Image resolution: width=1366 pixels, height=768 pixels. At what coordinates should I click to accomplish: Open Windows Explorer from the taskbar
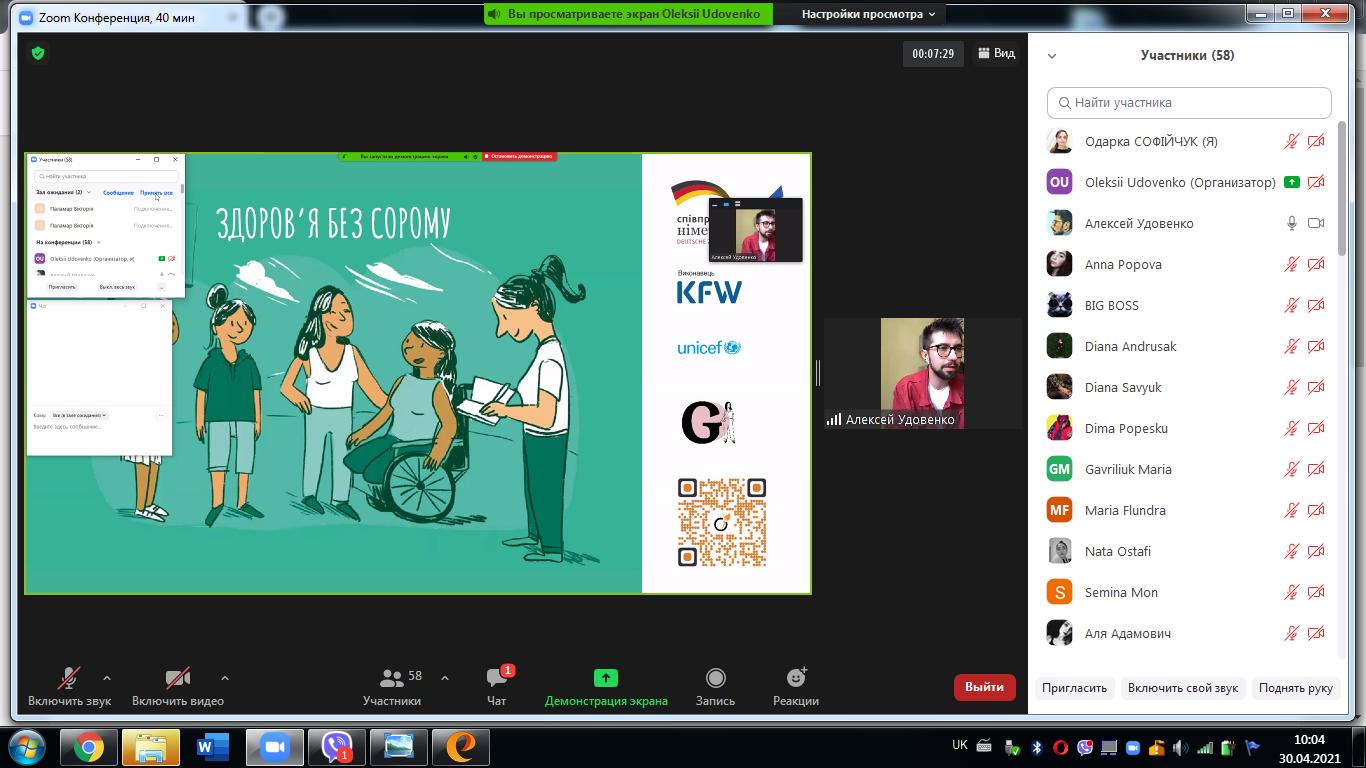[x=151, y=747]
